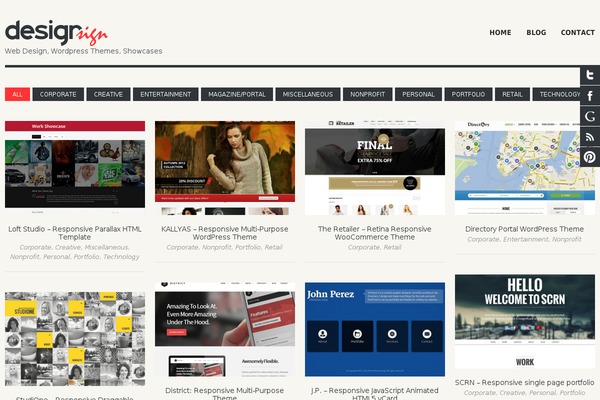This screenshot has height=400, width=600.
Task: Open the Google social sidebar icon
Action: click(590, 116)
